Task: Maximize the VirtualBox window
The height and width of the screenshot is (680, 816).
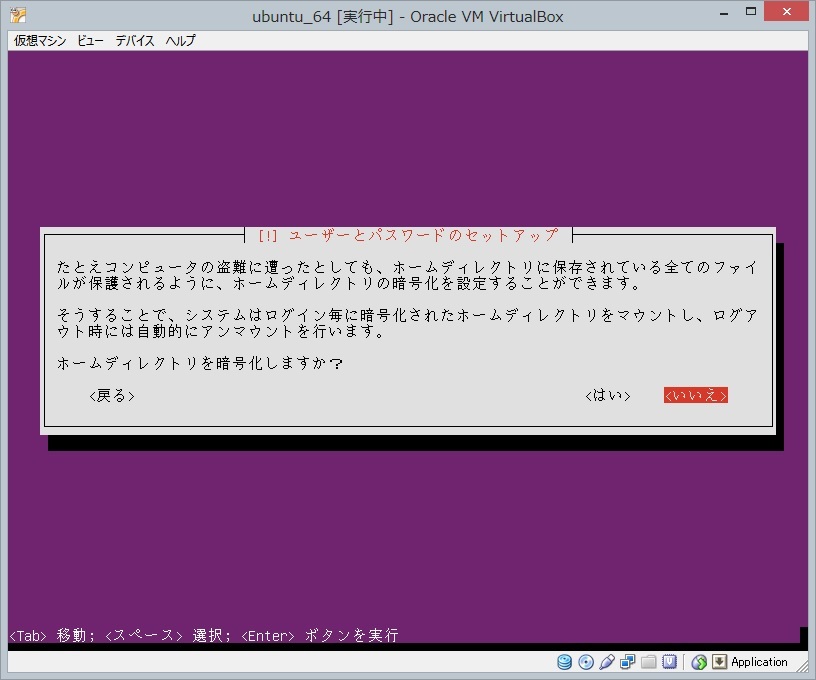Action: pyautogui.click(x=750, y=11)
